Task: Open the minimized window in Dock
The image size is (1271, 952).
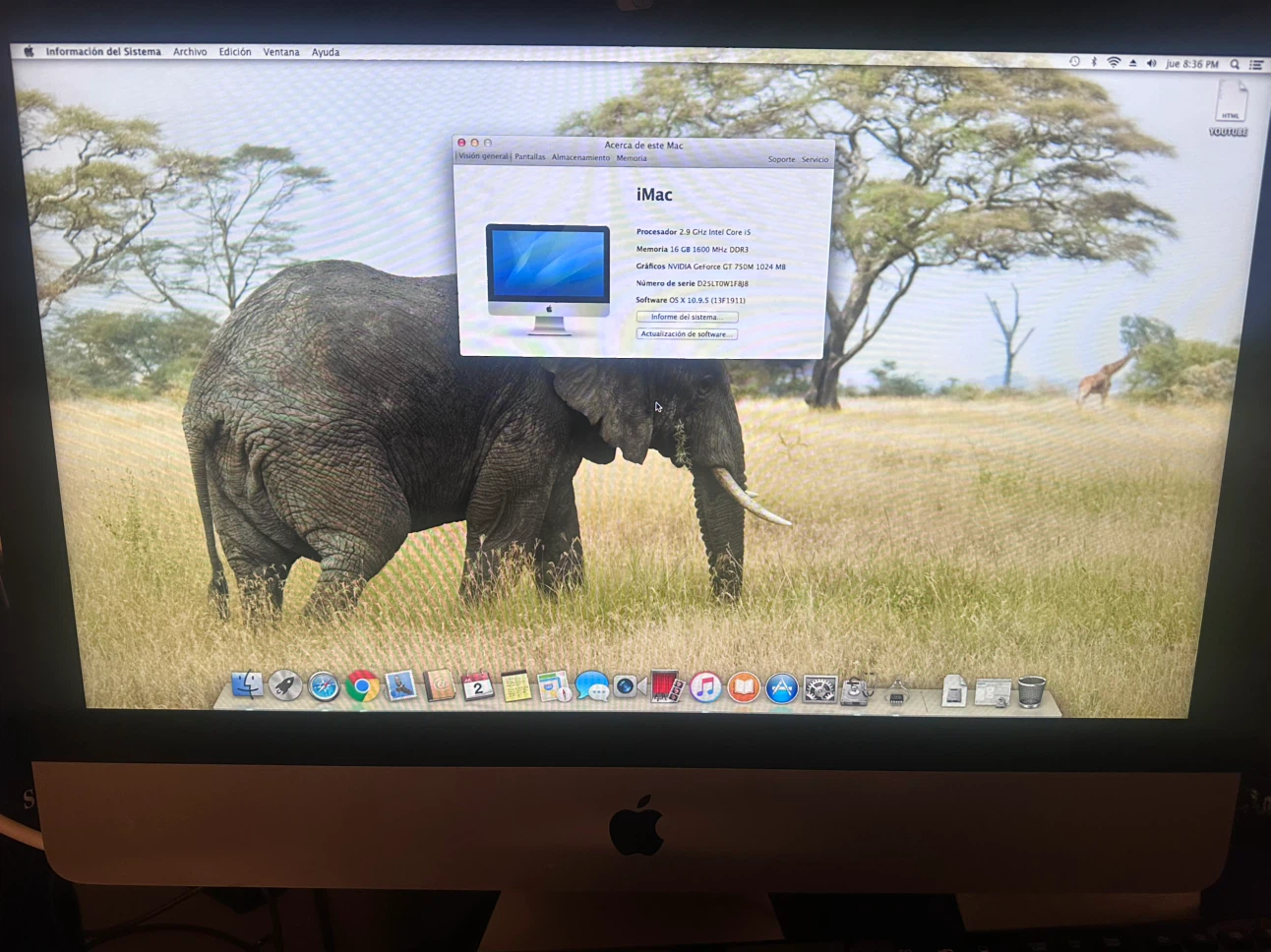Action: 992,692
